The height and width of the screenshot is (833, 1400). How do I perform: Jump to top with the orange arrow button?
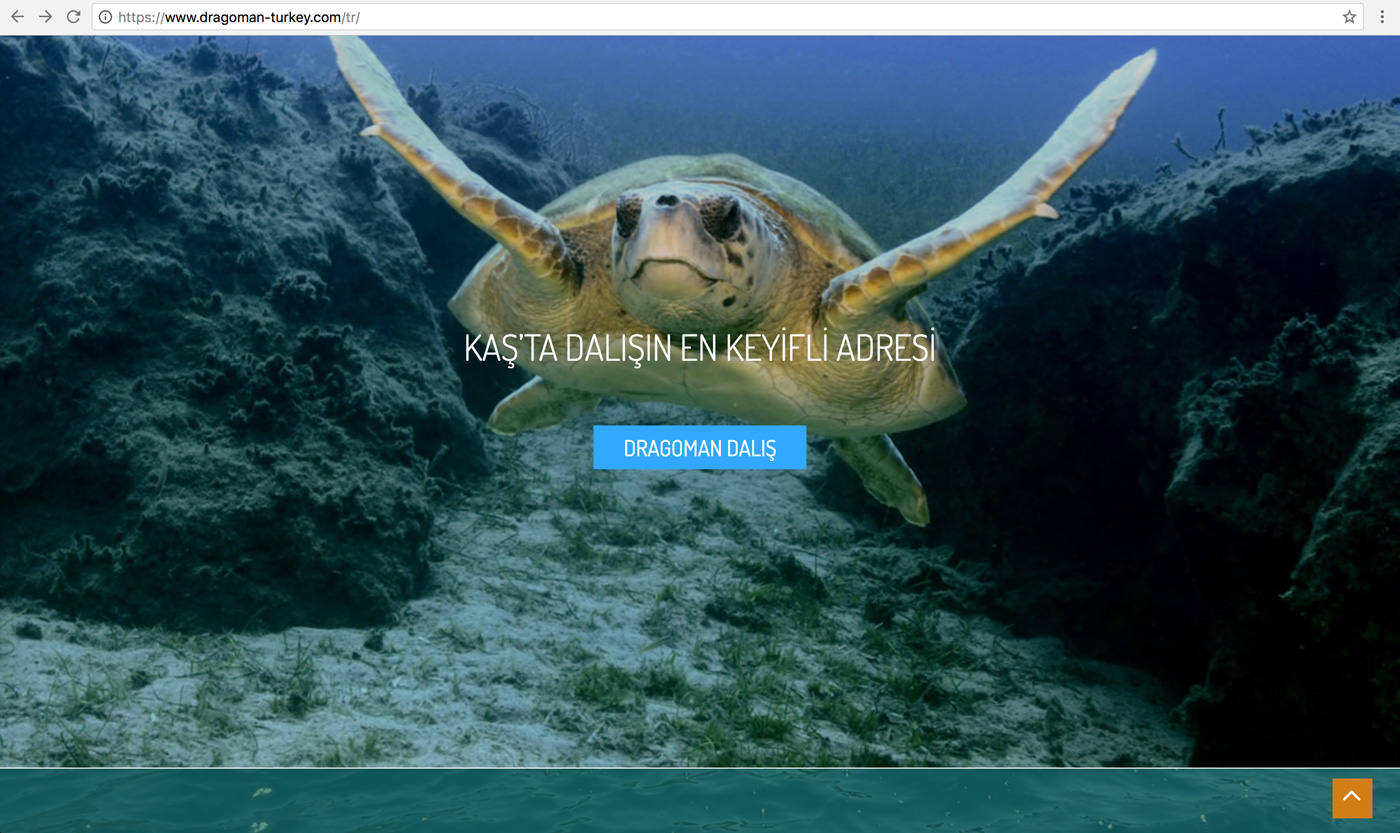pyautogui.click(x=1352, y=798)
